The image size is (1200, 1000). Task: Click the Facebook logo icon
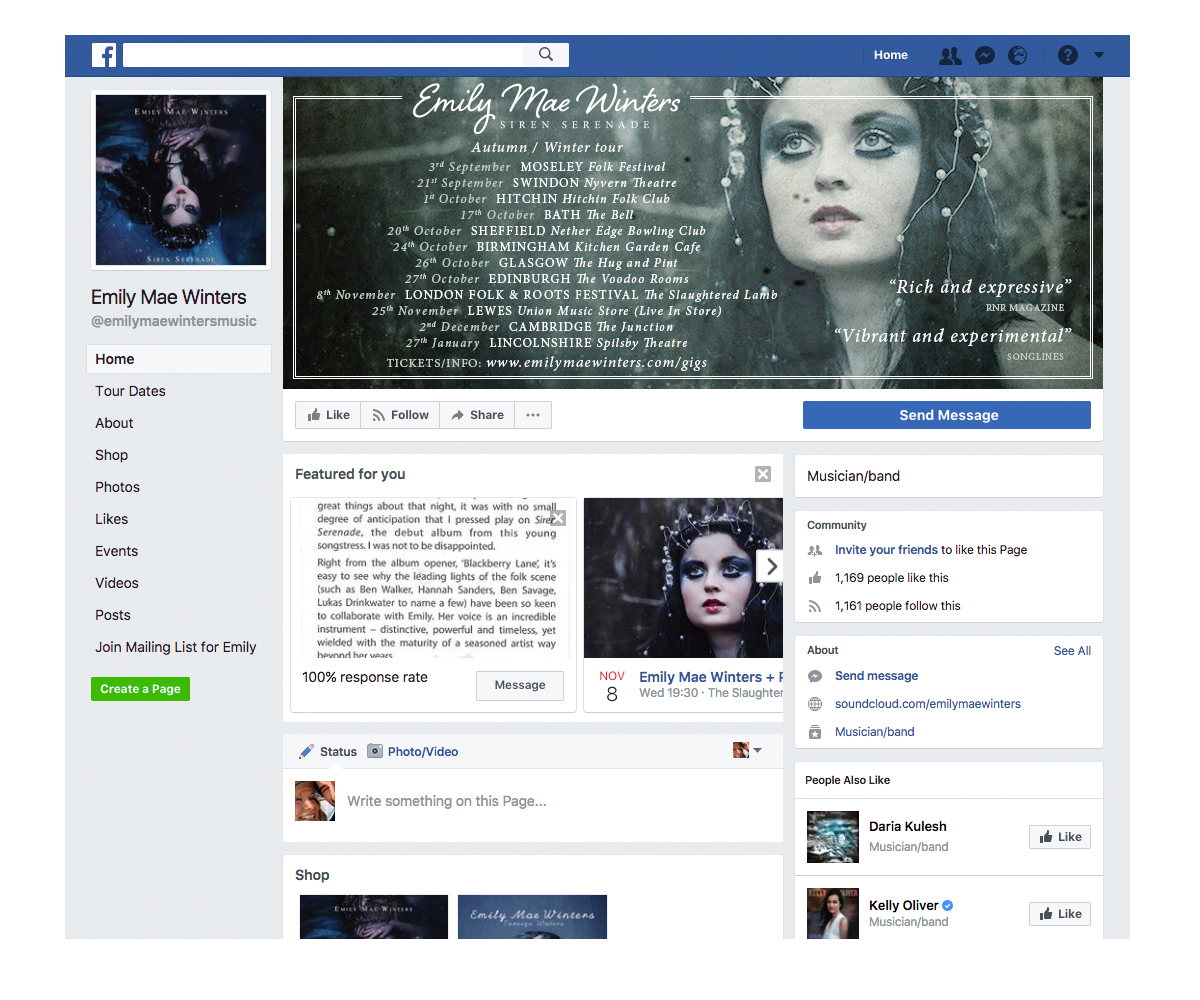point(104,55)
